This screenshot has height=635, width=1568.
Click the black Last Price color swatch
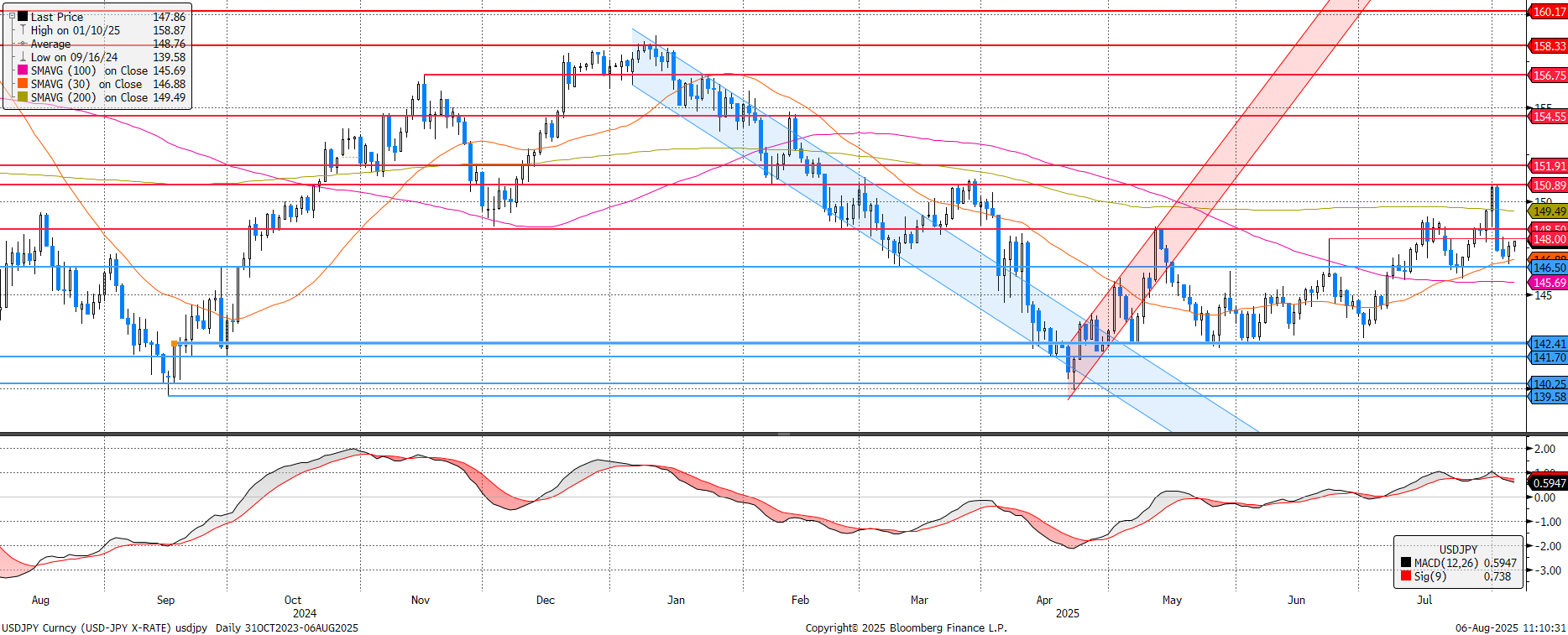[x=23, y=16]
